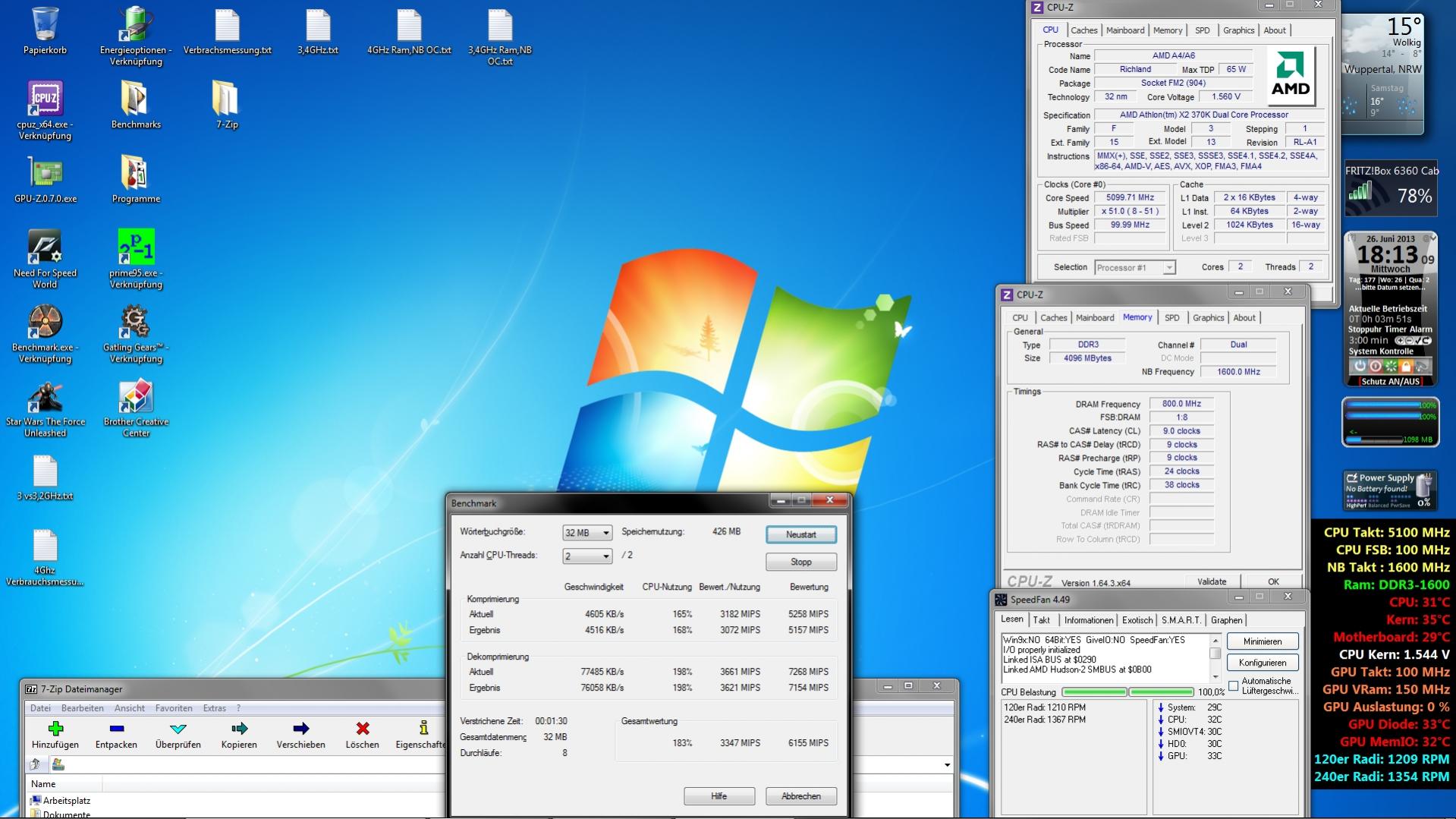Click the power icon in System Kontrolle gadget
Image resolution: width=1456 pixels, height=819 pixels.
[x=1360, y=366]
